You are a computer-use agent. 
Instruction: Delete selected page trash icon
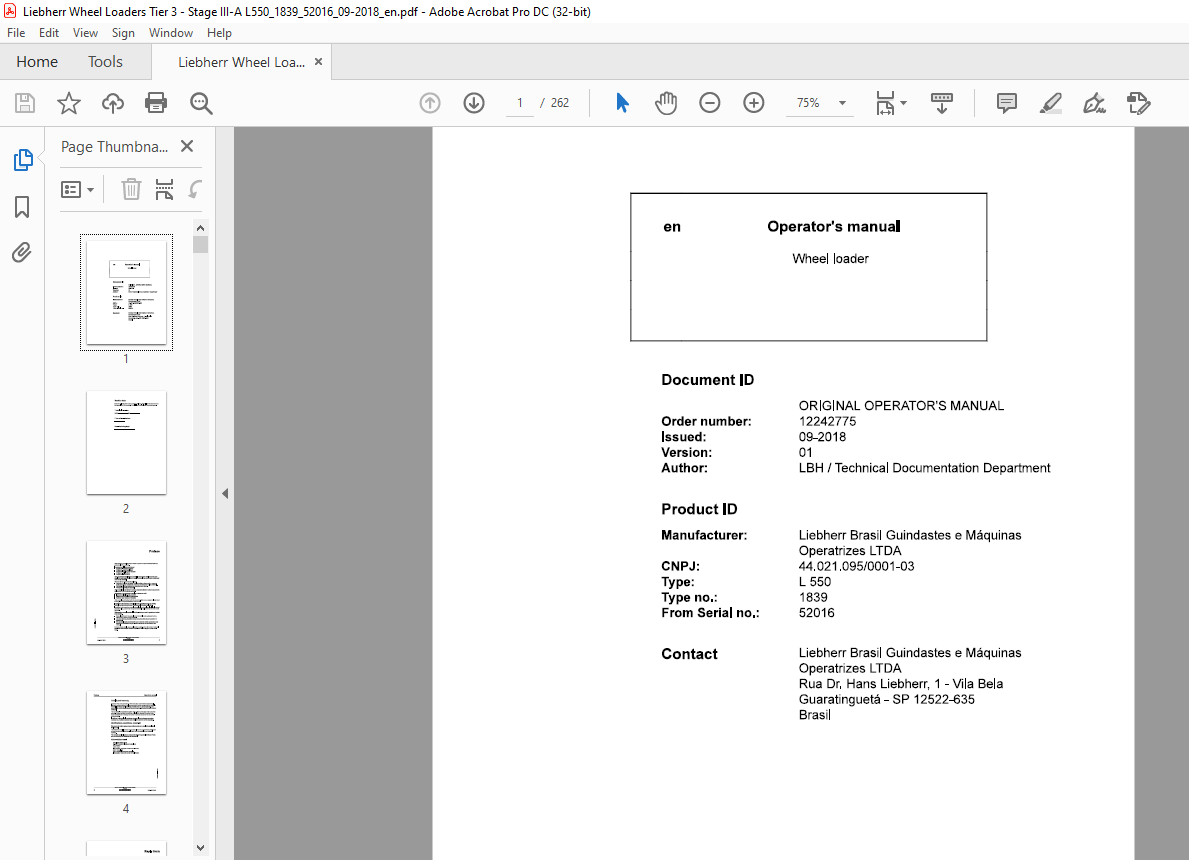[131, 189]
